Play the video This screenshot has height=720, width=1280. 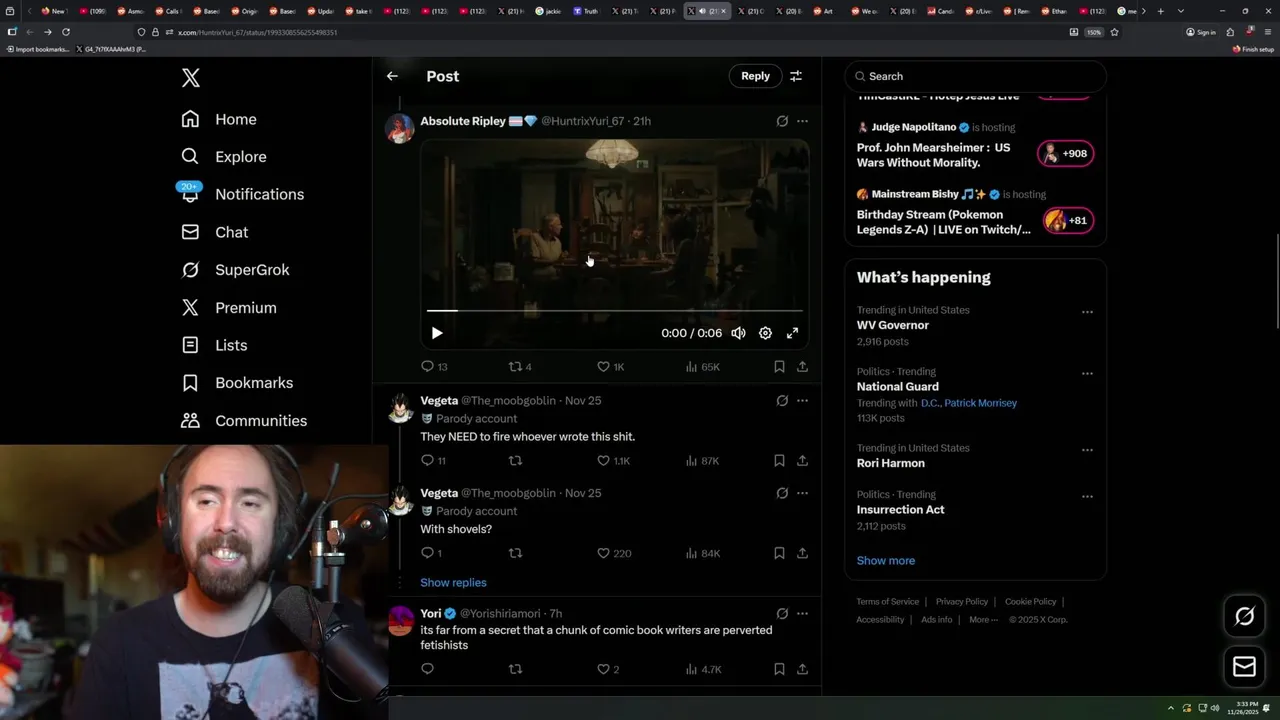[437, 333]
